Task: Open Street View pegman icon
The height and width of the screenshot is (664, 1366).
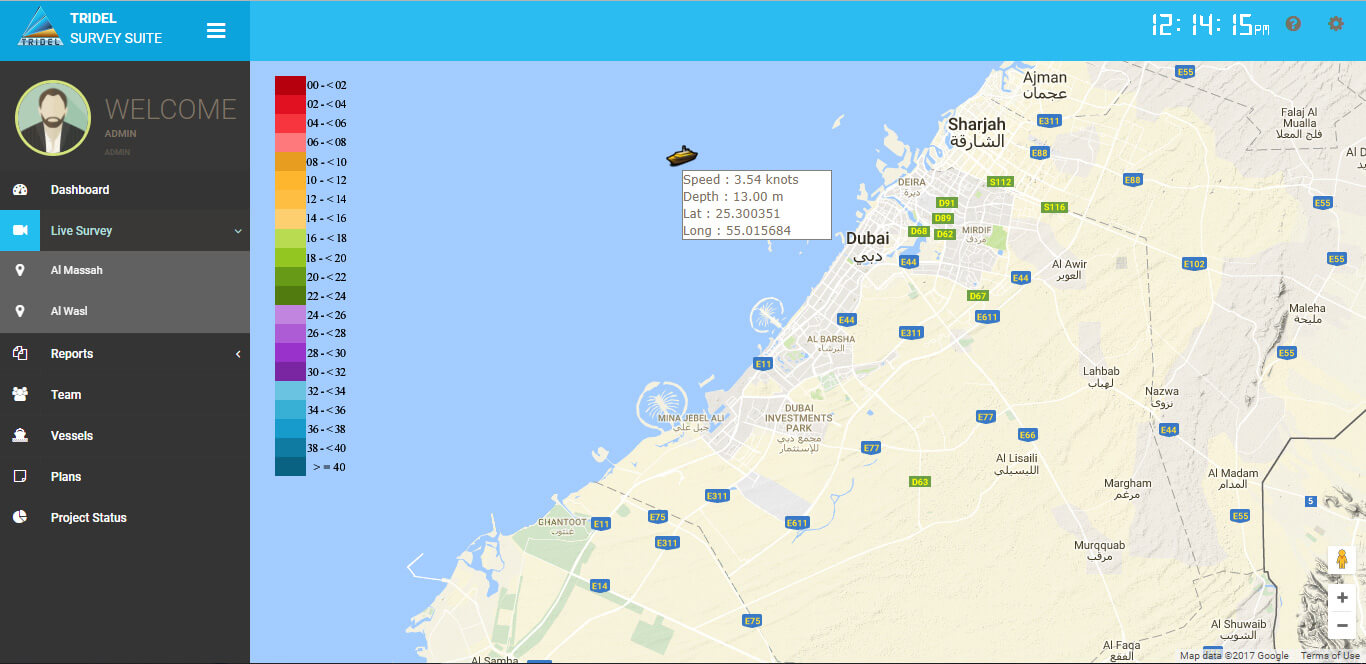Action: click(x=1341, y=559)
